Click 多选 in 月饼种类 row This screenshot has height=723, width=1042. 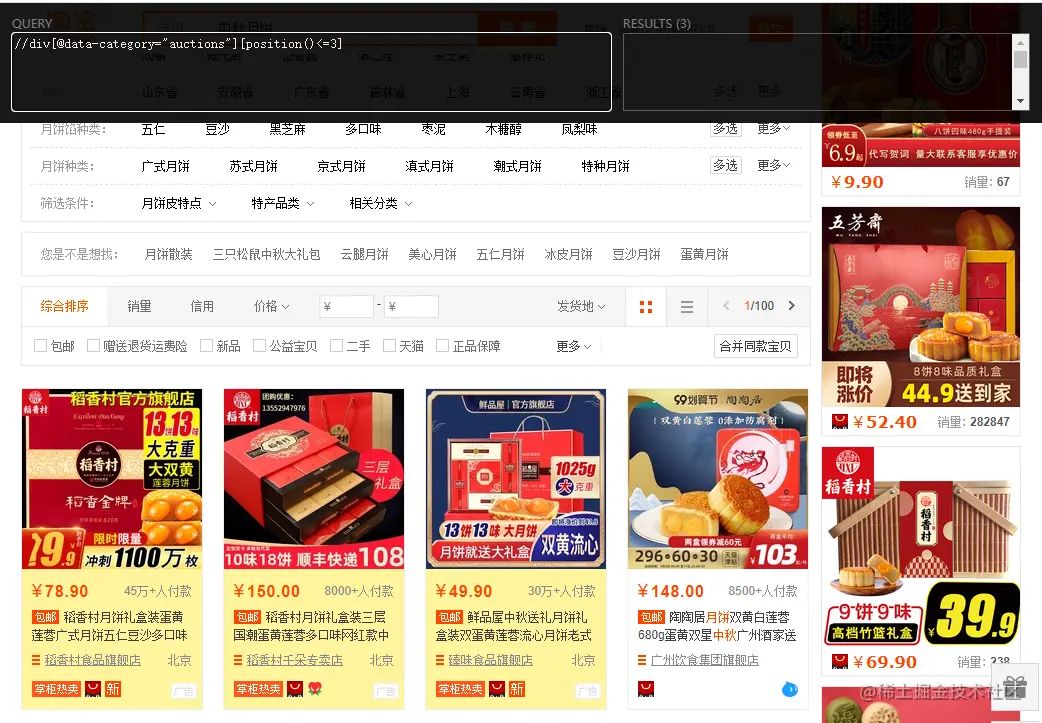[x=726, y=165]
